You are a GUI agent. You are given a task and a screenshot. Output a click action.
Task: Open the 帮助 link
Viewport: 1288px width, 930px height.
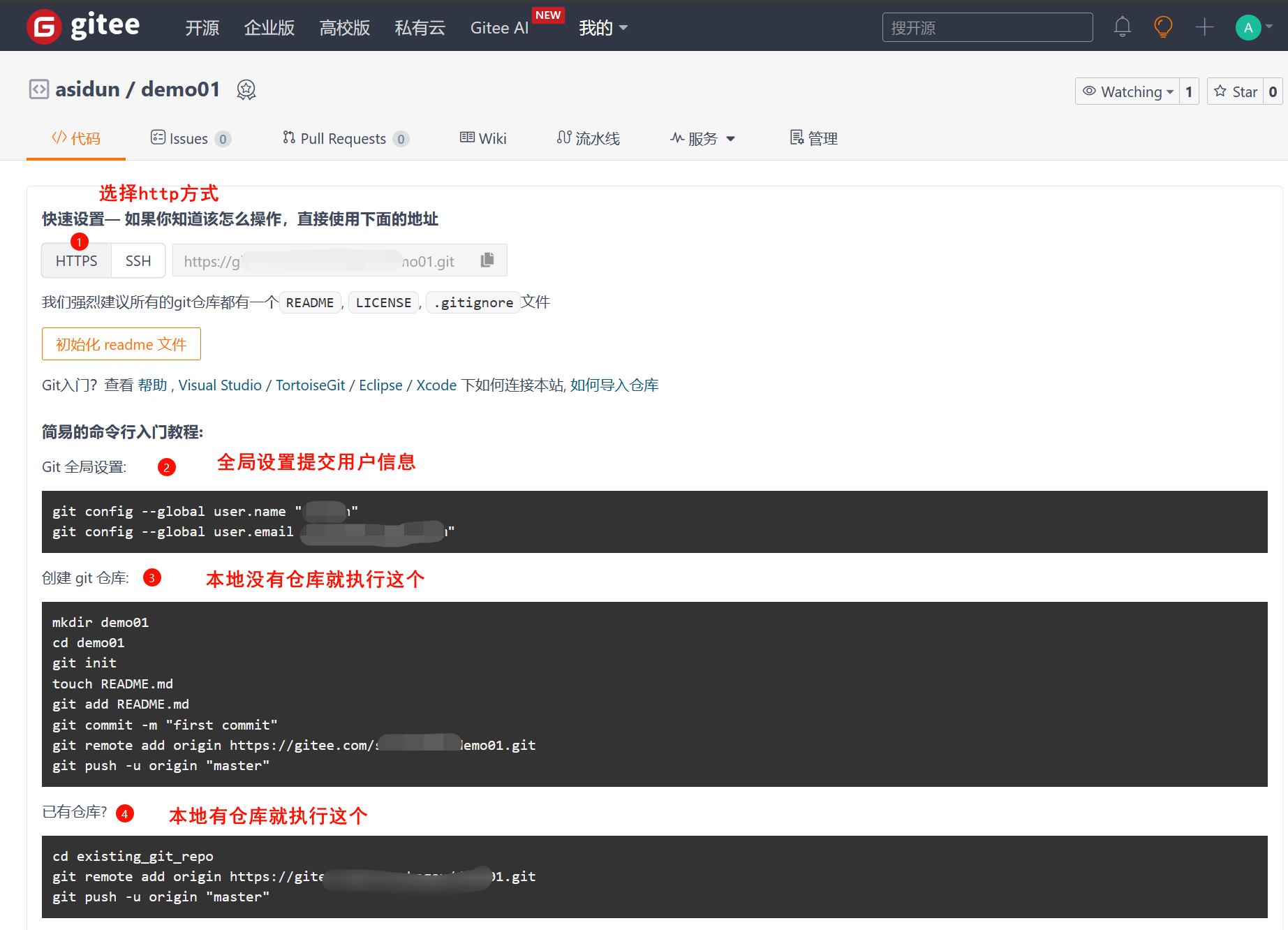click(153, 385)
